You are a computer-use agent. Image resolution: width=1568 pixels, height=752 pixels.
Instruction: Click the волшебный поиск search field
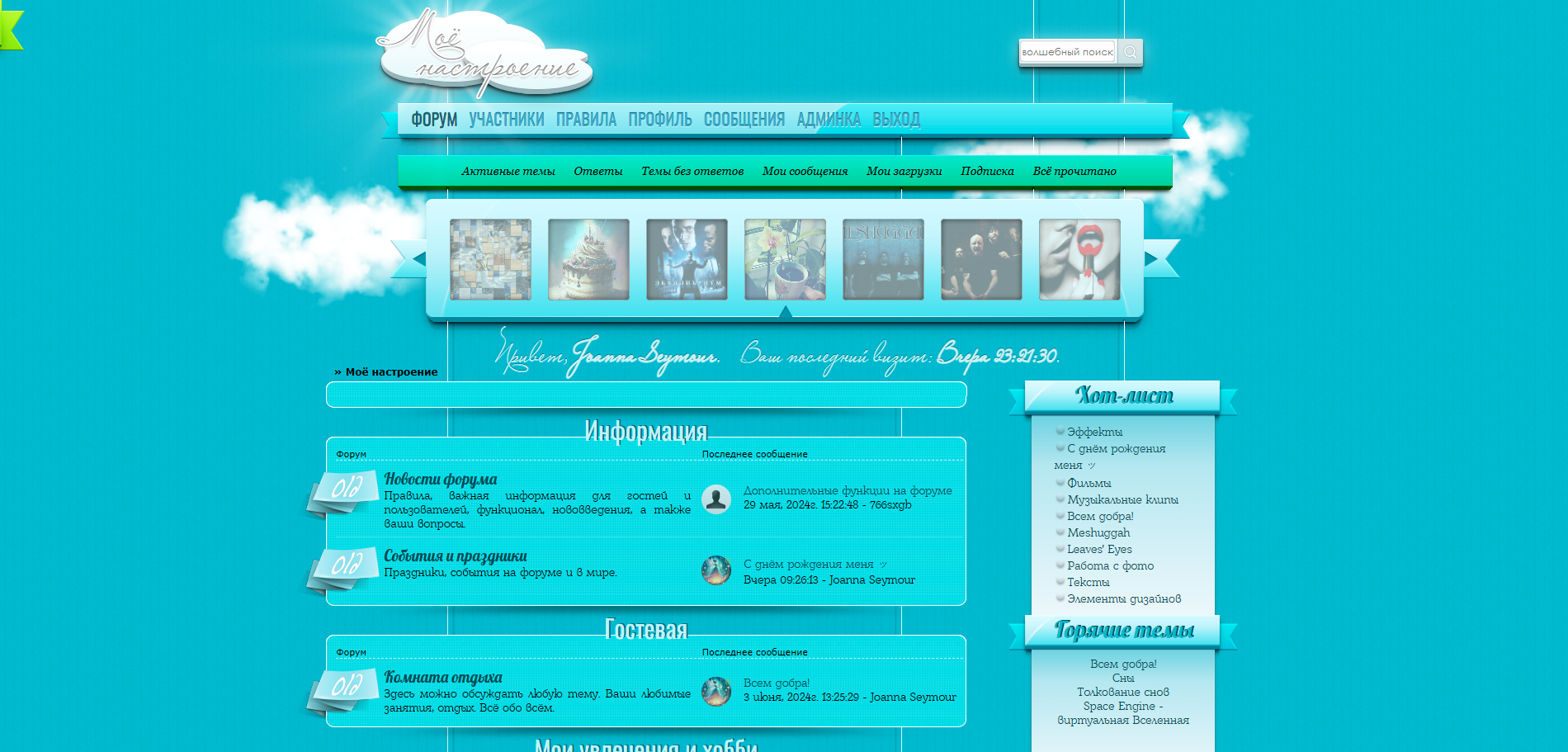pos(1067,51)
